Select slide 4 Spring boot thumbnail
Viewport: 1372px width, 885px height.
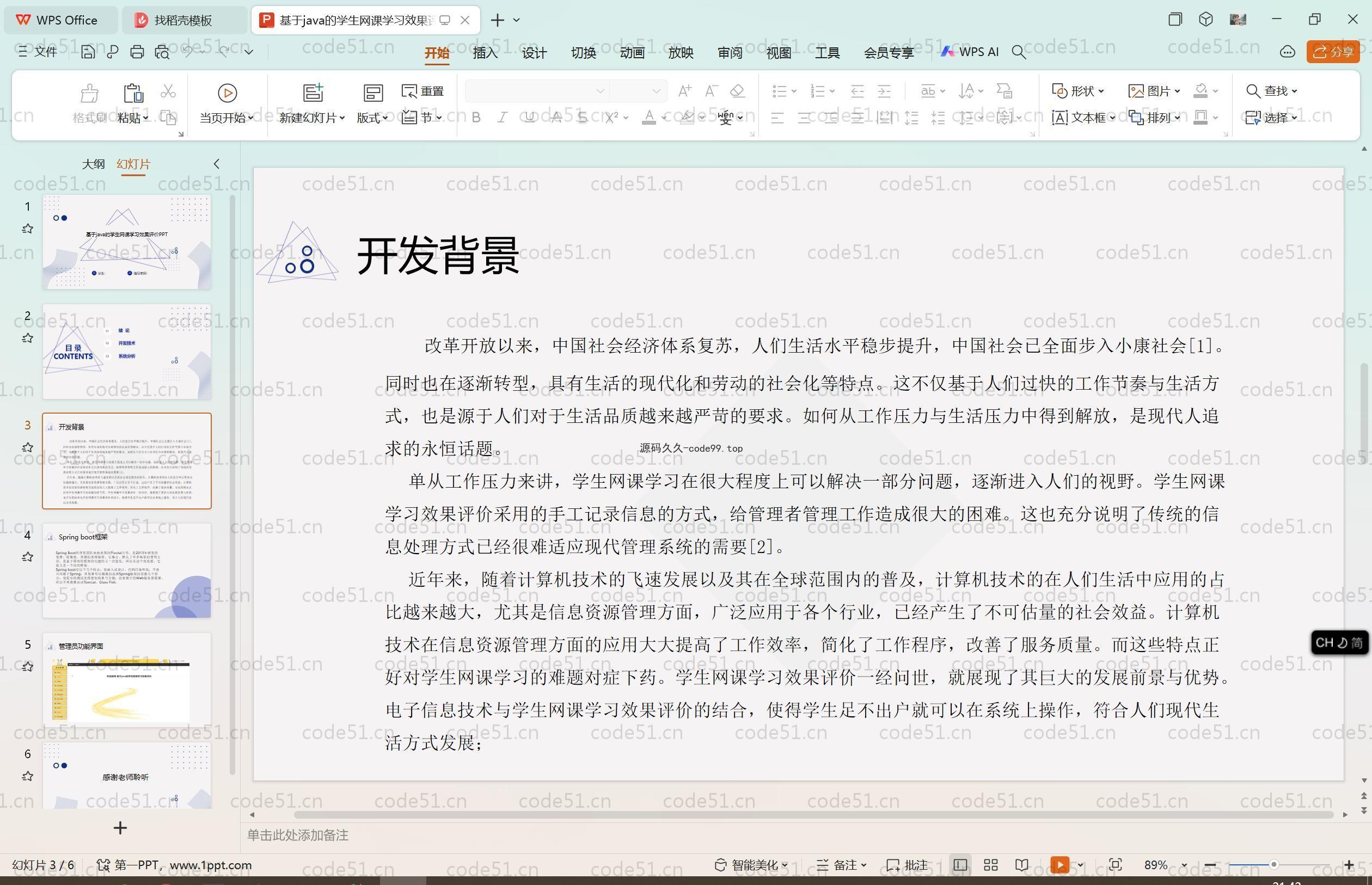126,570
